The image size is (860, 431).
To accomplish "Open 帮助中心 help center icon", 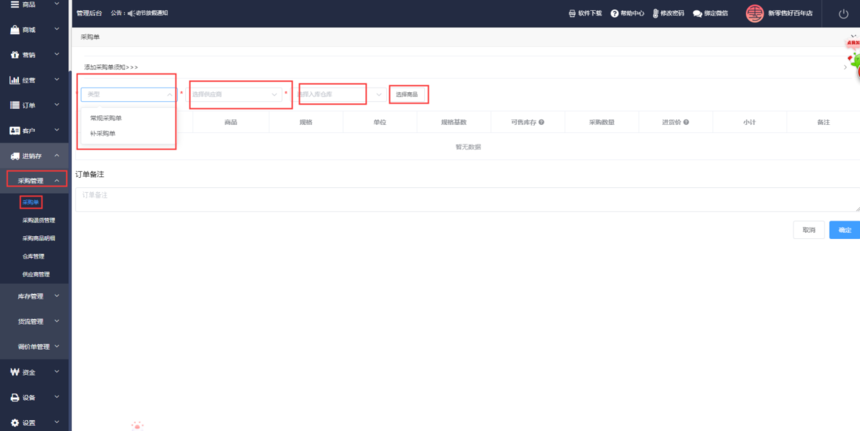I will click(613, 14).
